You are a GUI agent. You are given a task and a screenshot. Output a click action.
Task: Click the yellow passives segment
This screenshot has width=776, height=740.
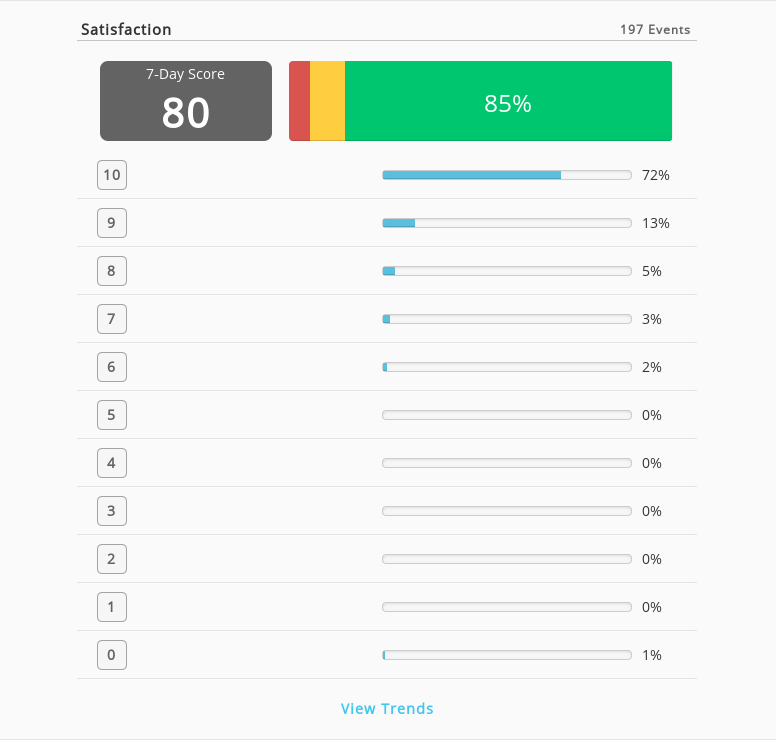tap(328, 101)
